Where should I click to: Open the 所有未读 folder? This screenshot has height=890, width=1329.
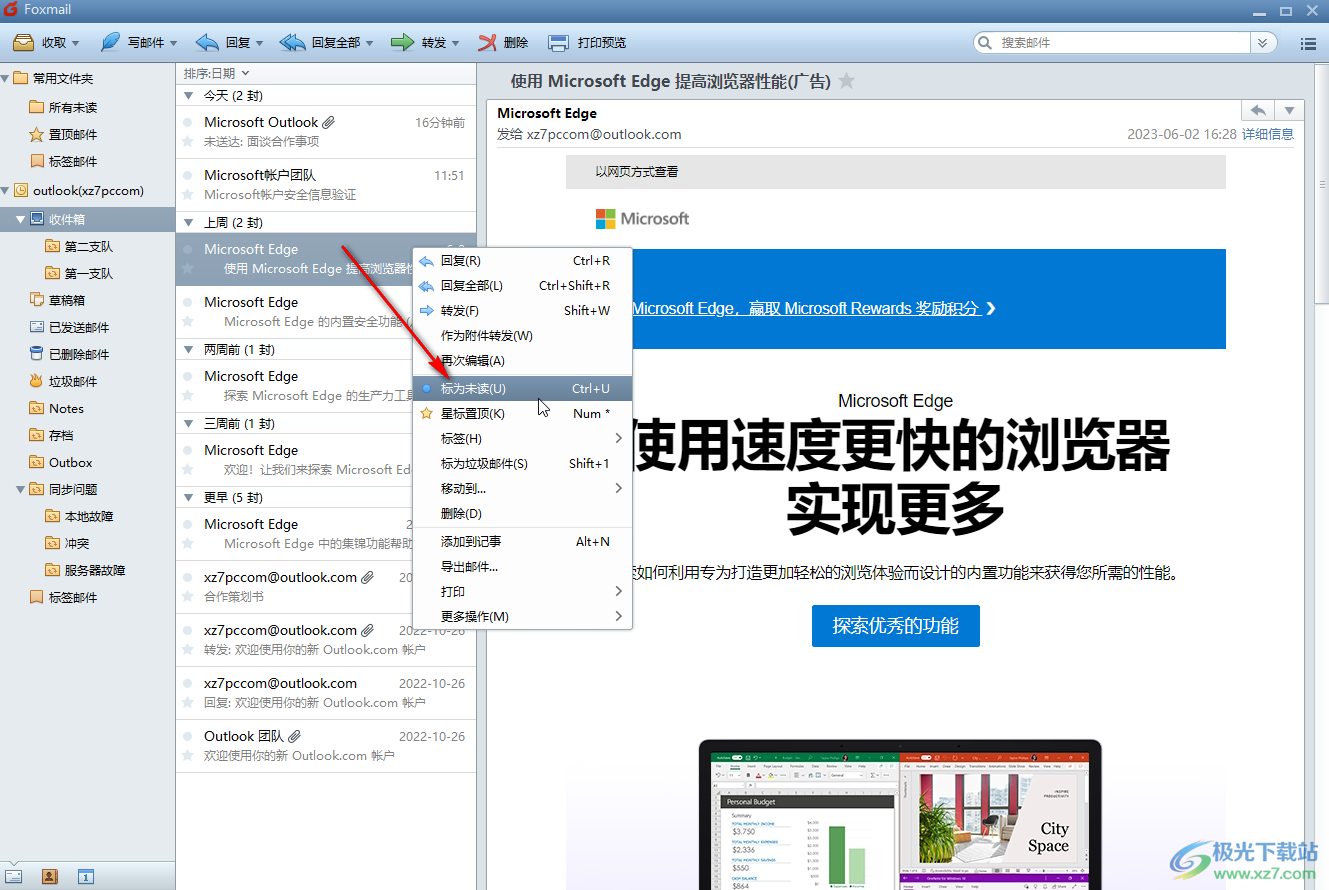73,107
